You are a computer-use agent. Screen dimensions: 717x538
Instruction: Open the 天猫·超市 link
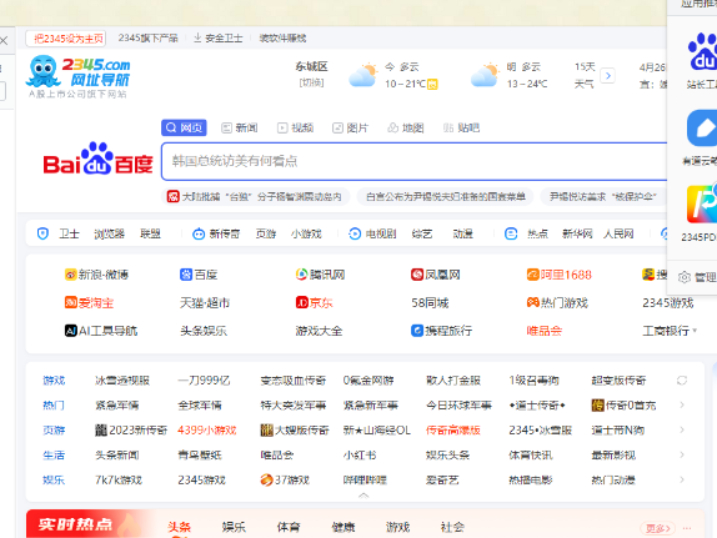pos(204,303)
